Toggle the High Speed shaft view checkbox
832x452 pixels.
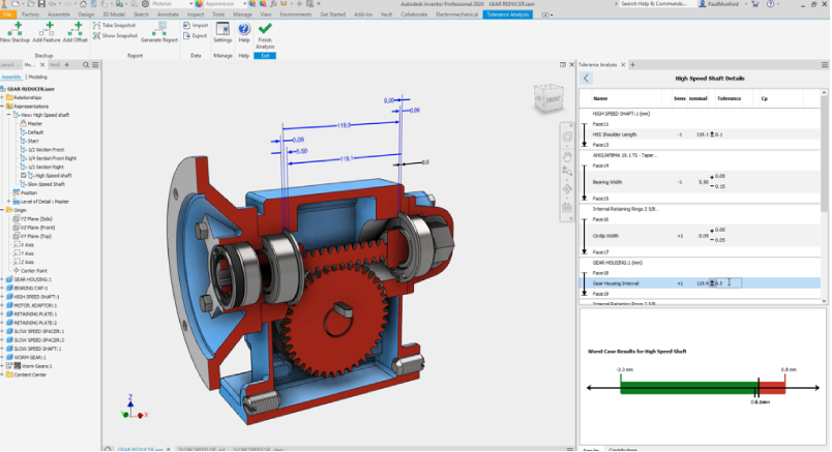coord(23,176)
